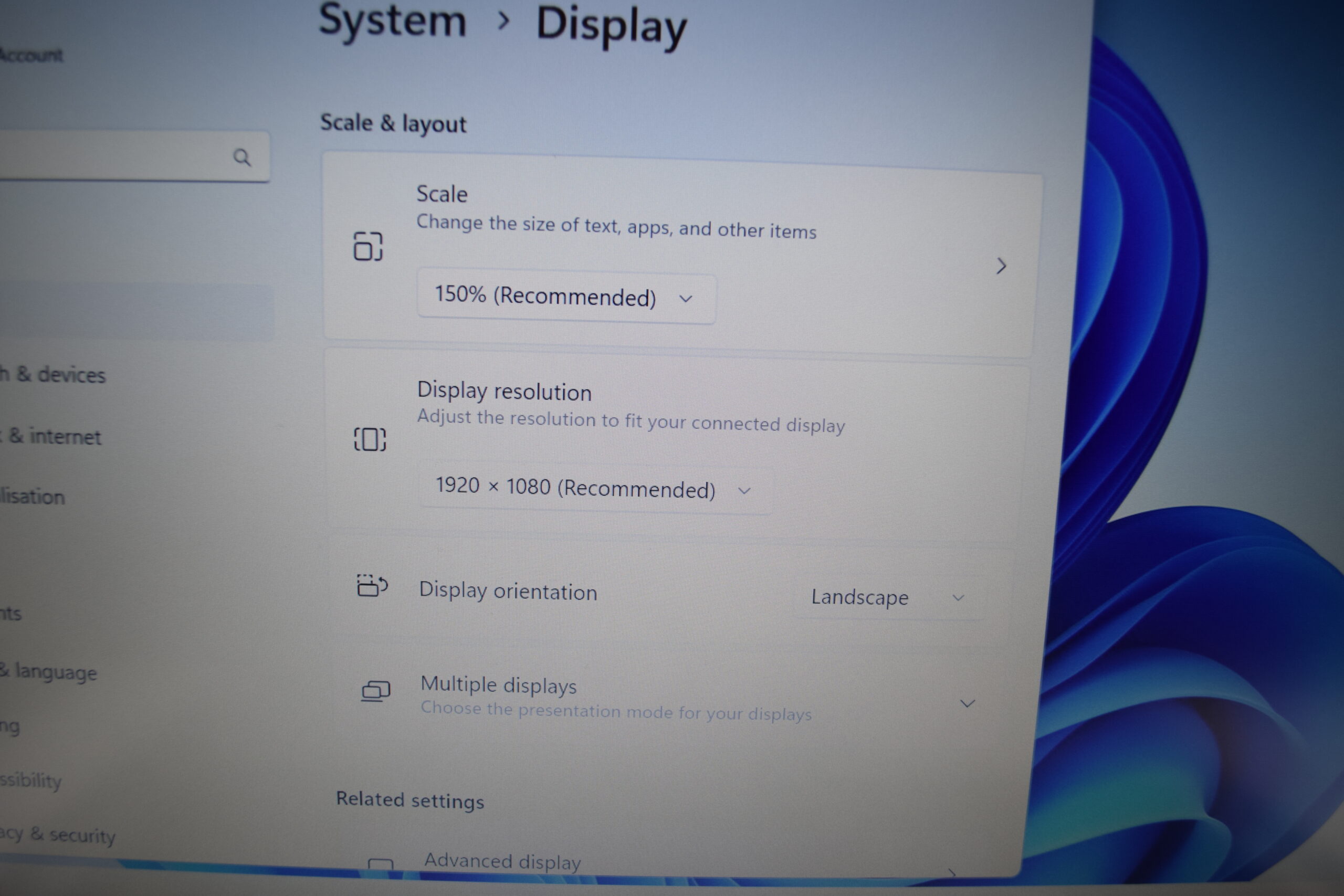Image resolution: width=1344 pixels, height=896 pixels.
Task: Open the Personalisation sidebar item
Action: [x=33, y=496]
